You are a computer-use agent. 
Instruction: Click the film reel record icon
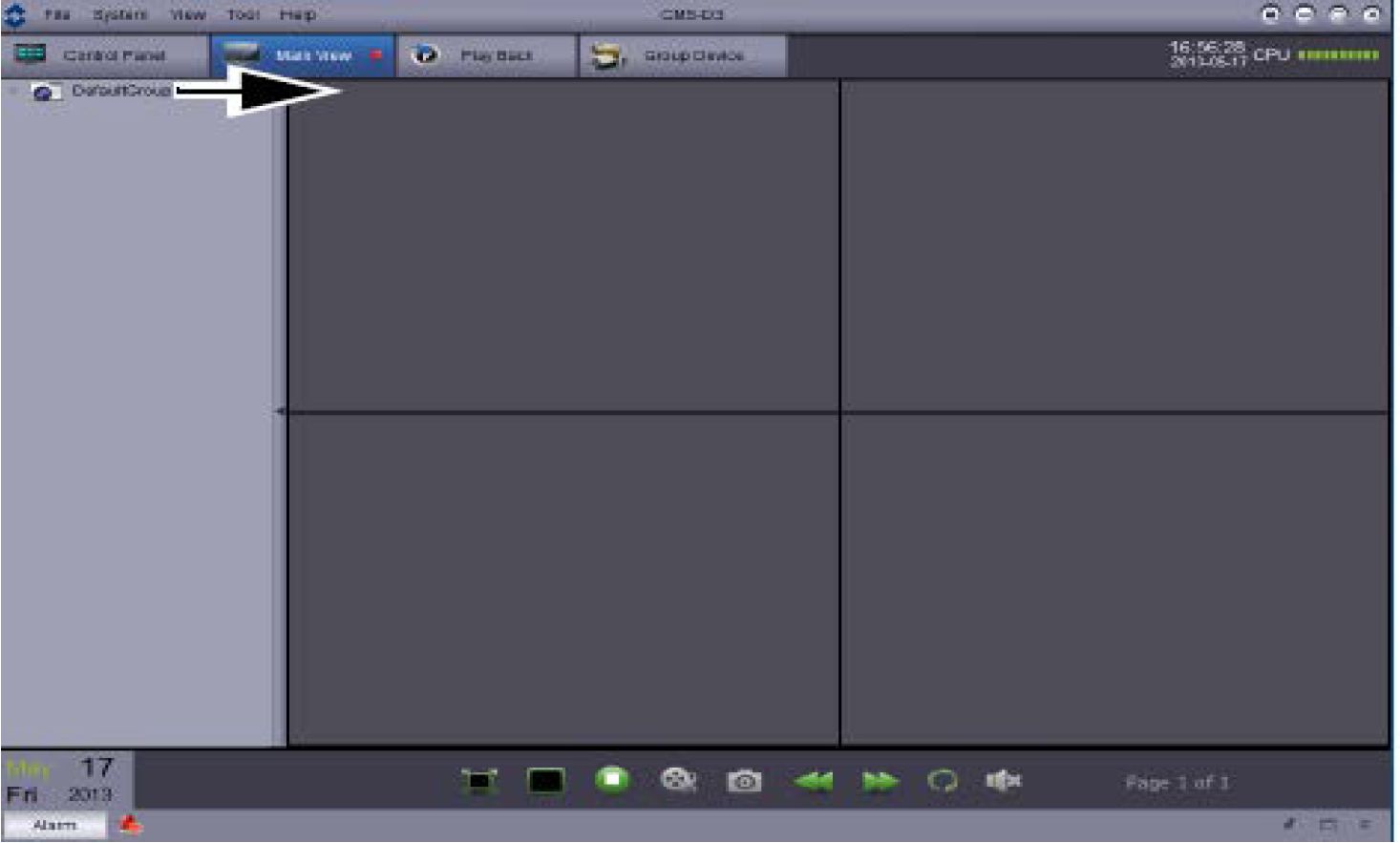678,781
